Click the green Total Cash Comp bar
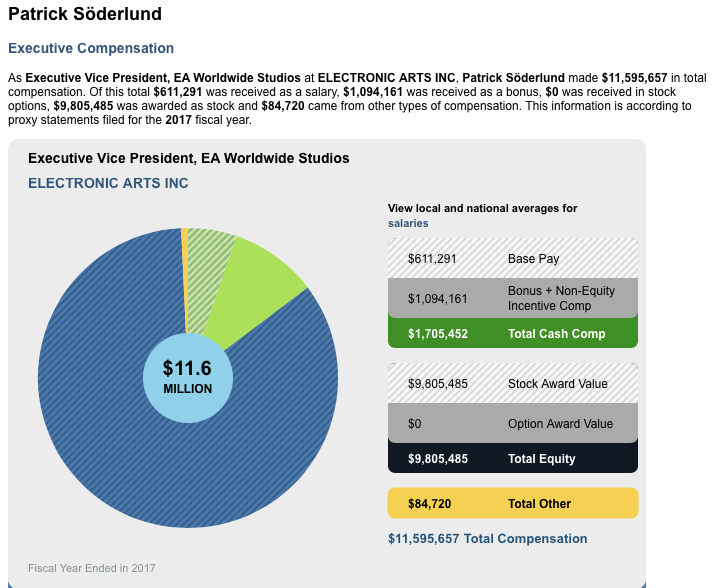 (x=512, y=334)
